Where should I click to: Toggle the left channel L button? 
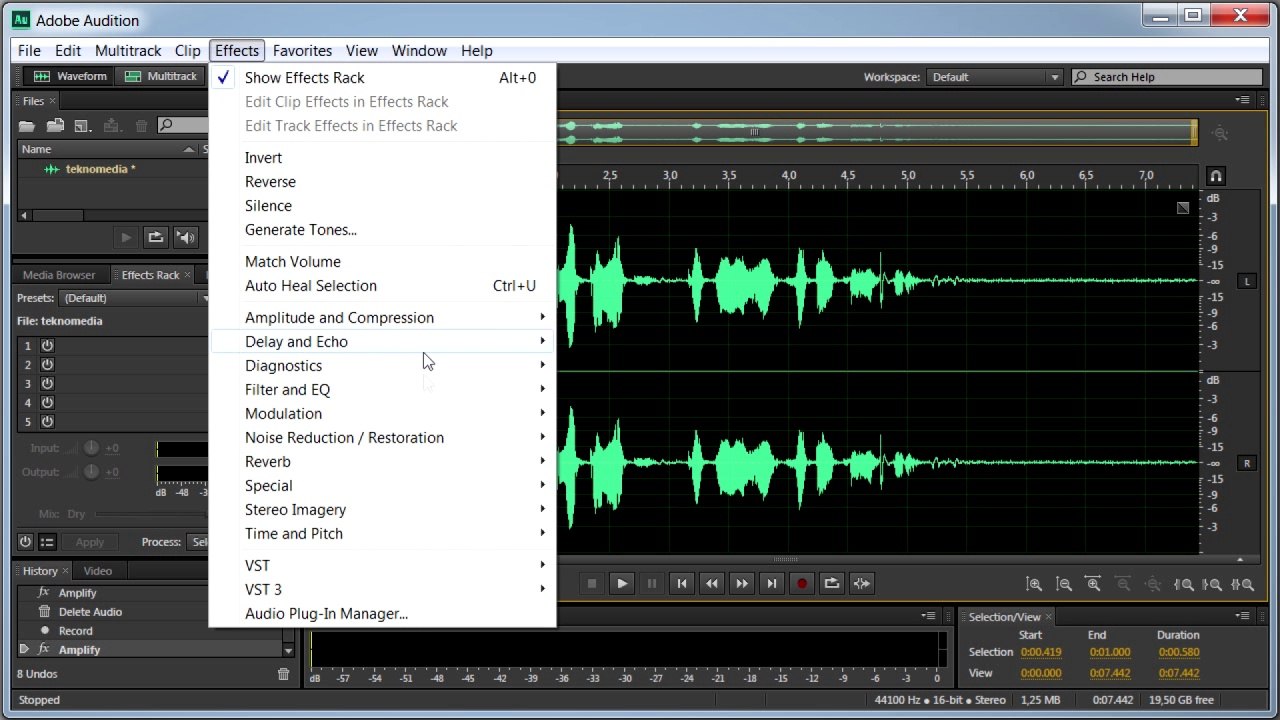click(x=1247, y=281)
